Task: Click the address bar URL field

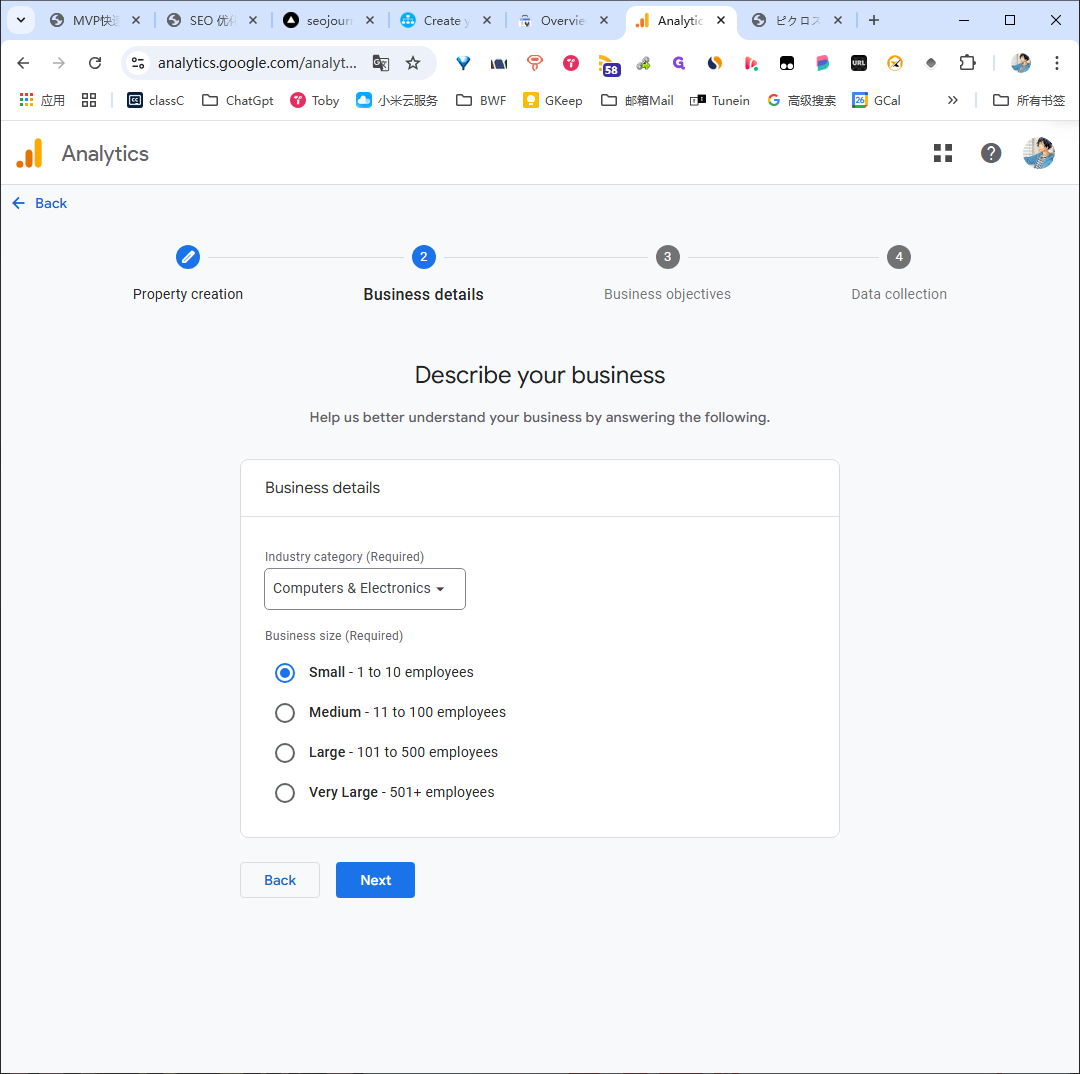Action: click(257, 63)
